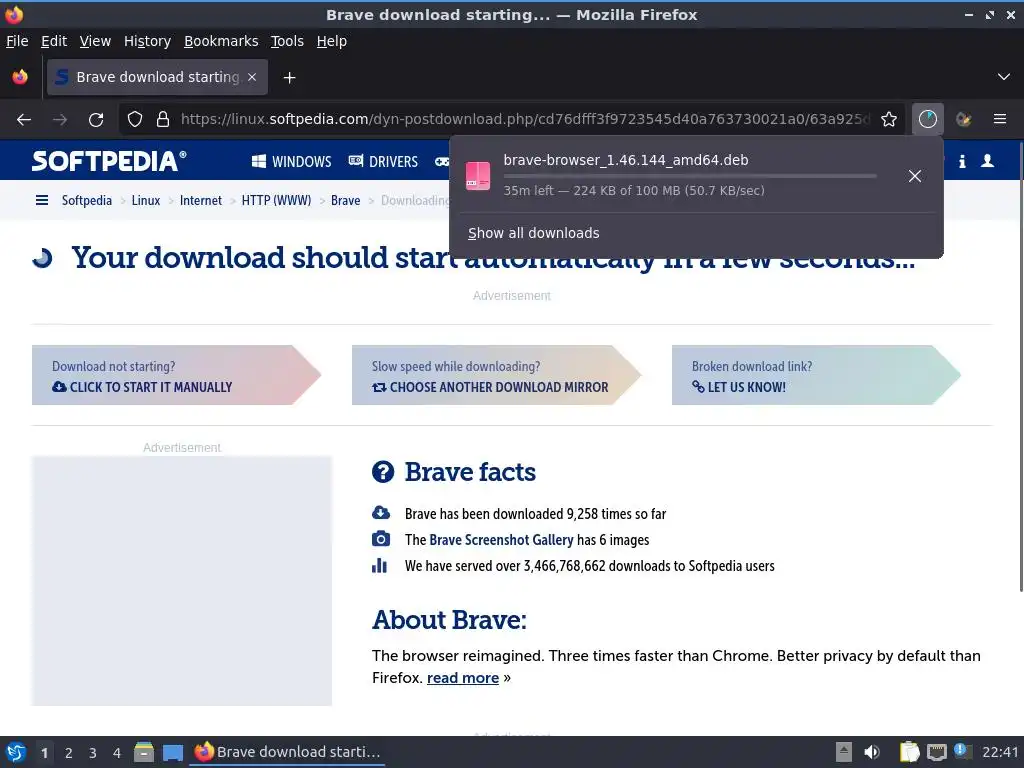Open the file manager from taskbar
This screenshot has width=1024, height=768.
click(x=144, y=752)
